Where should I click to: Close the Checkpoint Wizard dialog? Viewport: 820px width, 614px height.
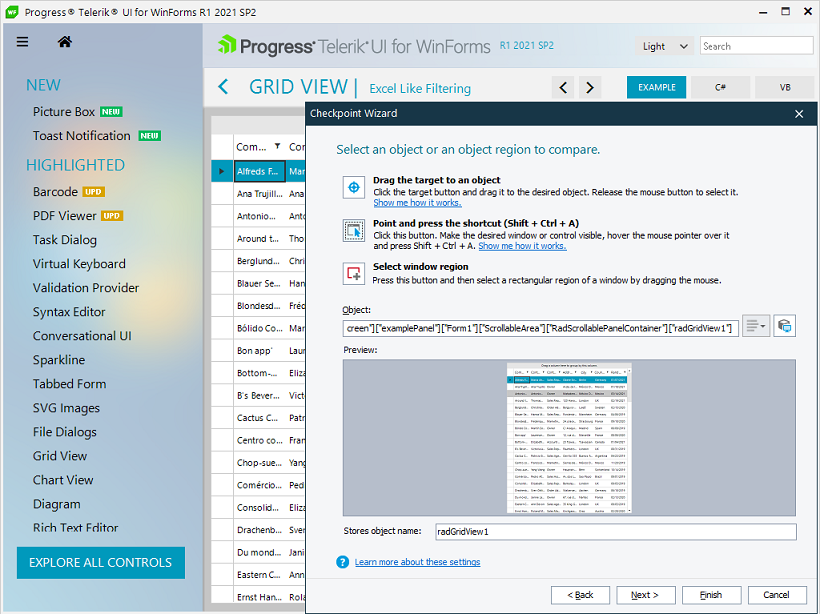click(x=799, y=113)
